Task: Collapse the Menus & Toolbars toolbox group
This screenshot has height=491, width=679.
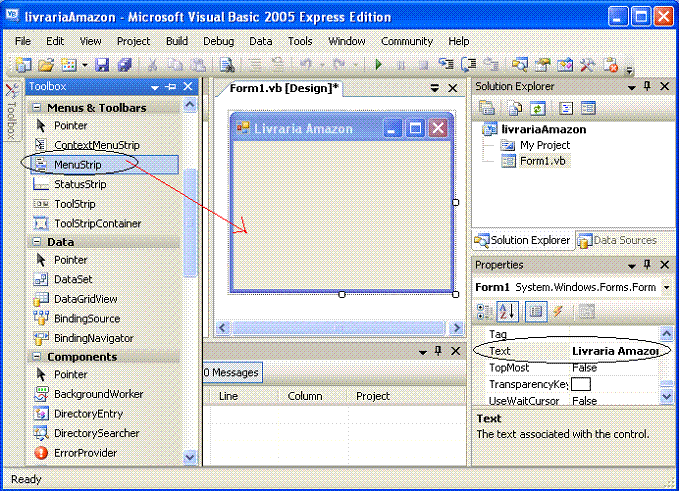Action: [x=37, y=107]
